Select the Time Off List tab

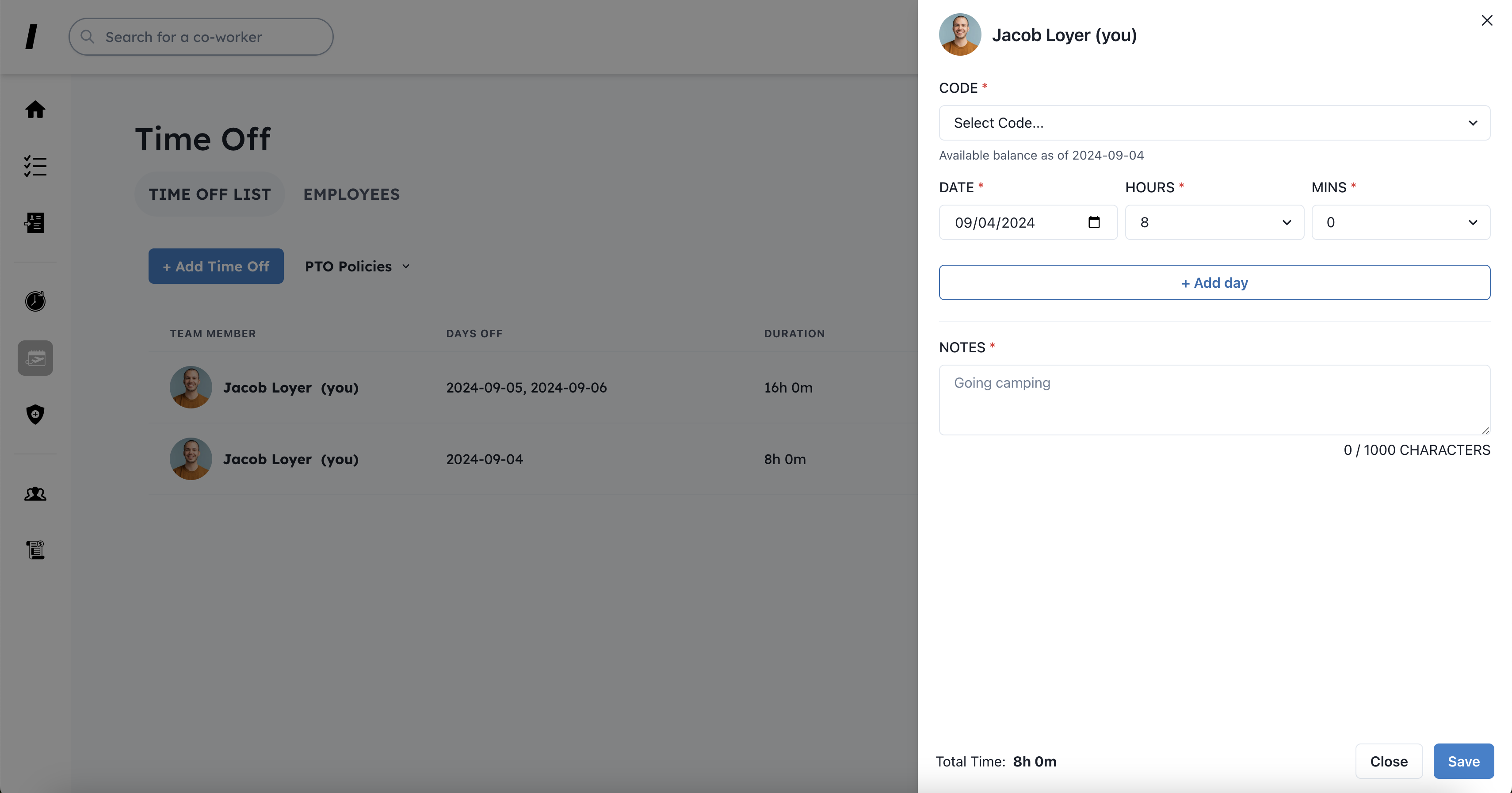click(210, 194)
